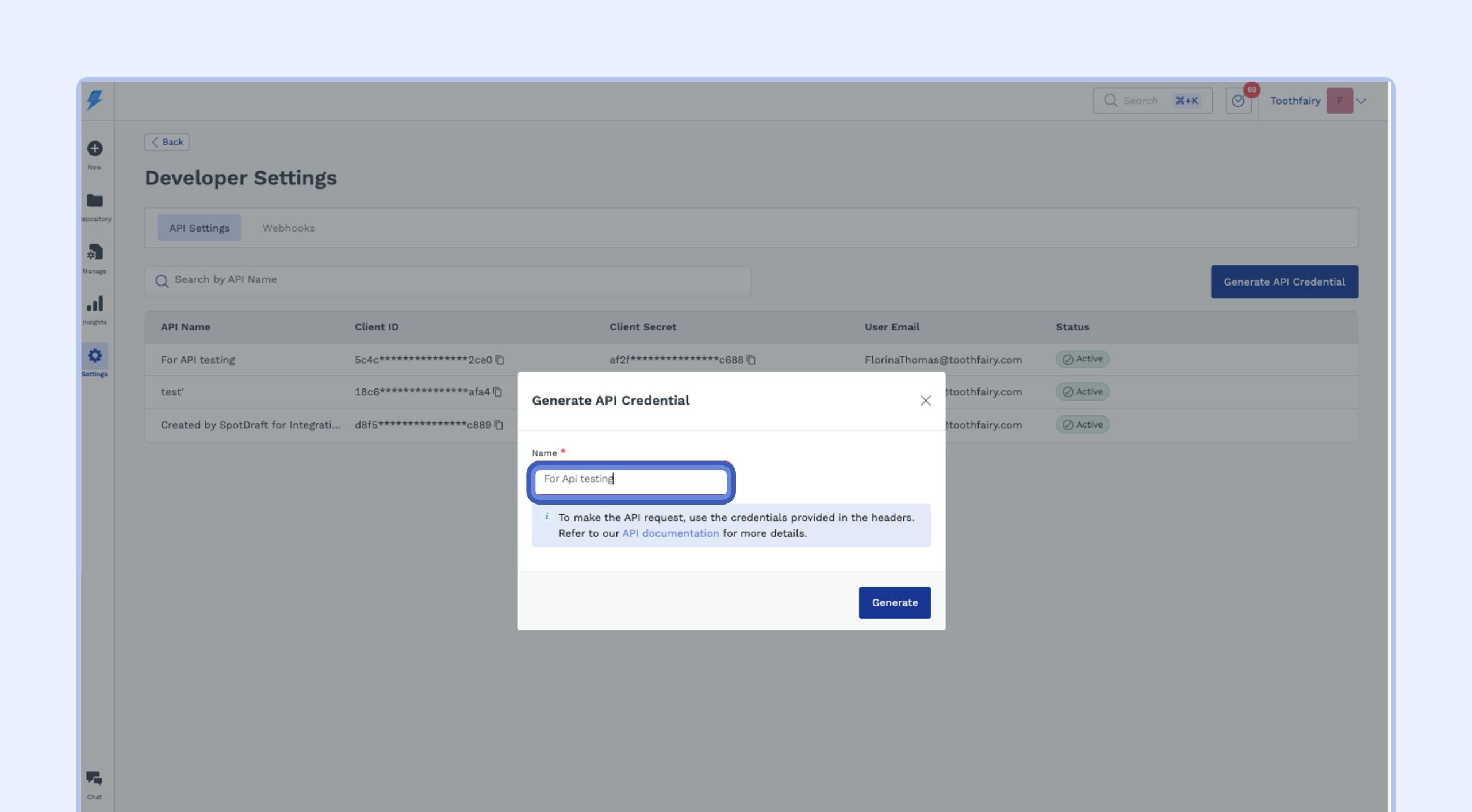Expand the Toothfairy account dropdown chevron
The width and height of the screenshot is (1472, 812).
click(1361, 101)
